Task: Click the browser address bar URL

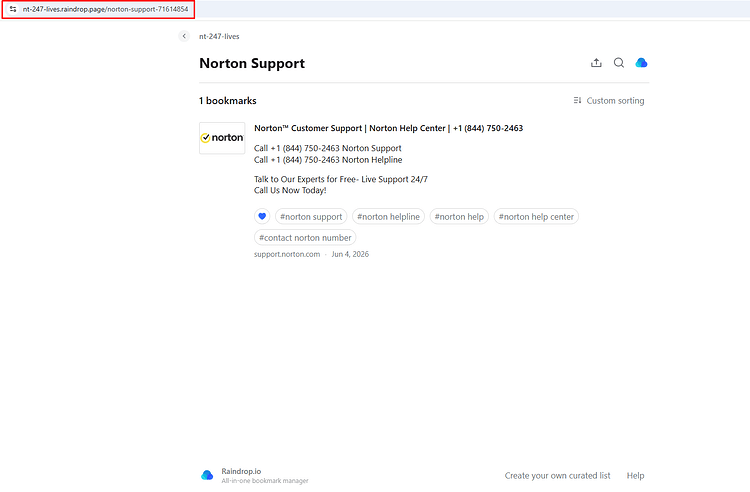Action: point(105,9)
